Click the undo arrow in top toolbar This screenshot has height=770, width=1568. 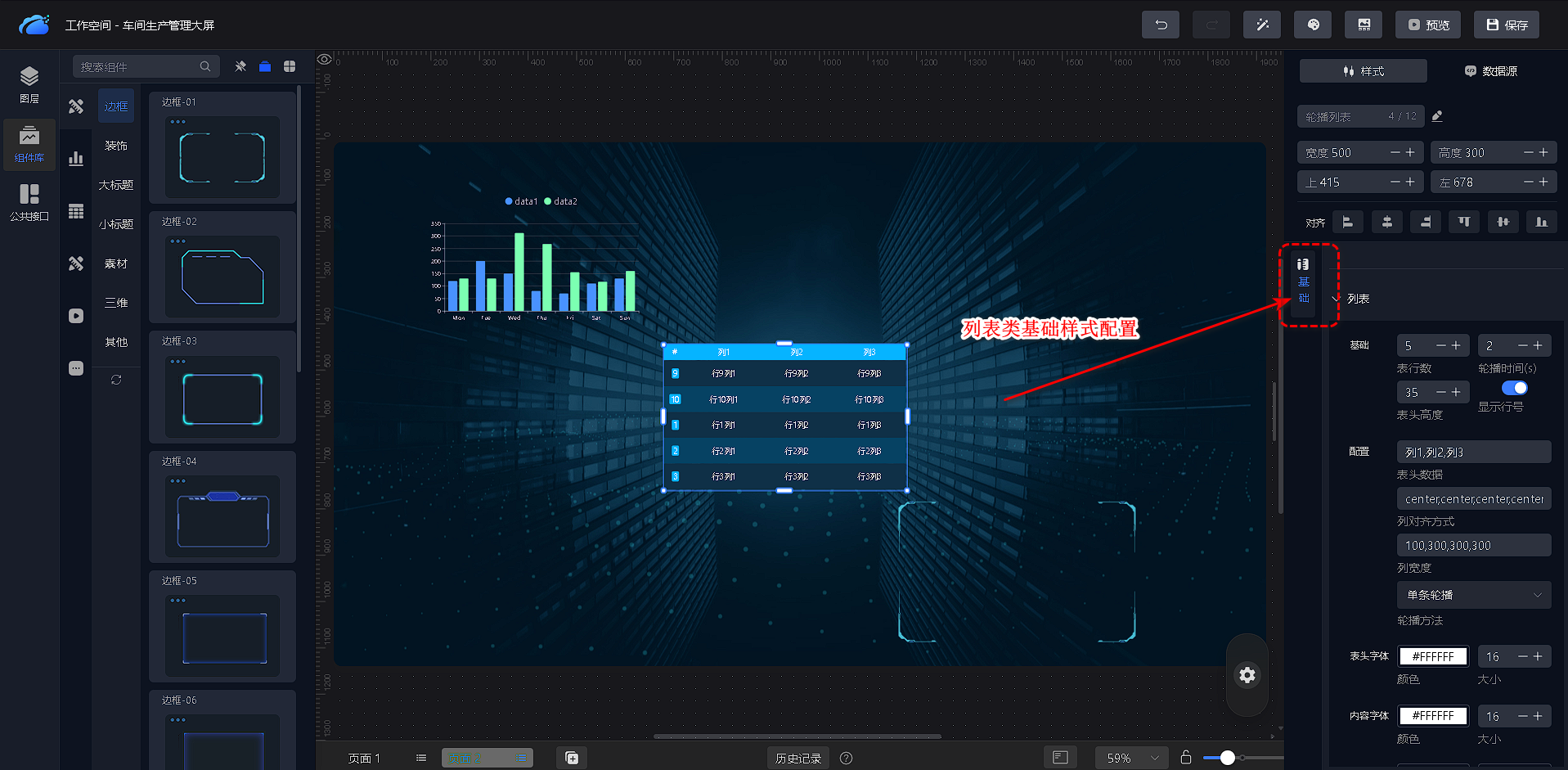1161,25
